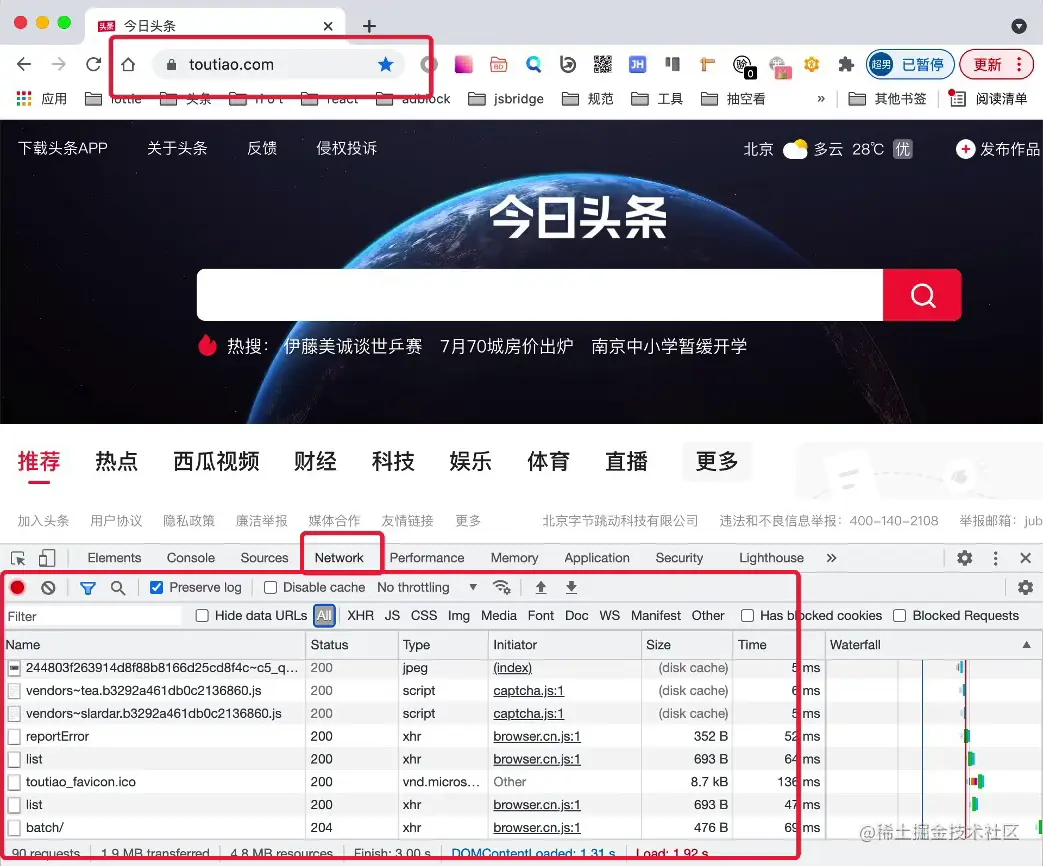Activate the DevTools inspect element picker
This screenshot has height=866, width=1043.
pos(19,558)
